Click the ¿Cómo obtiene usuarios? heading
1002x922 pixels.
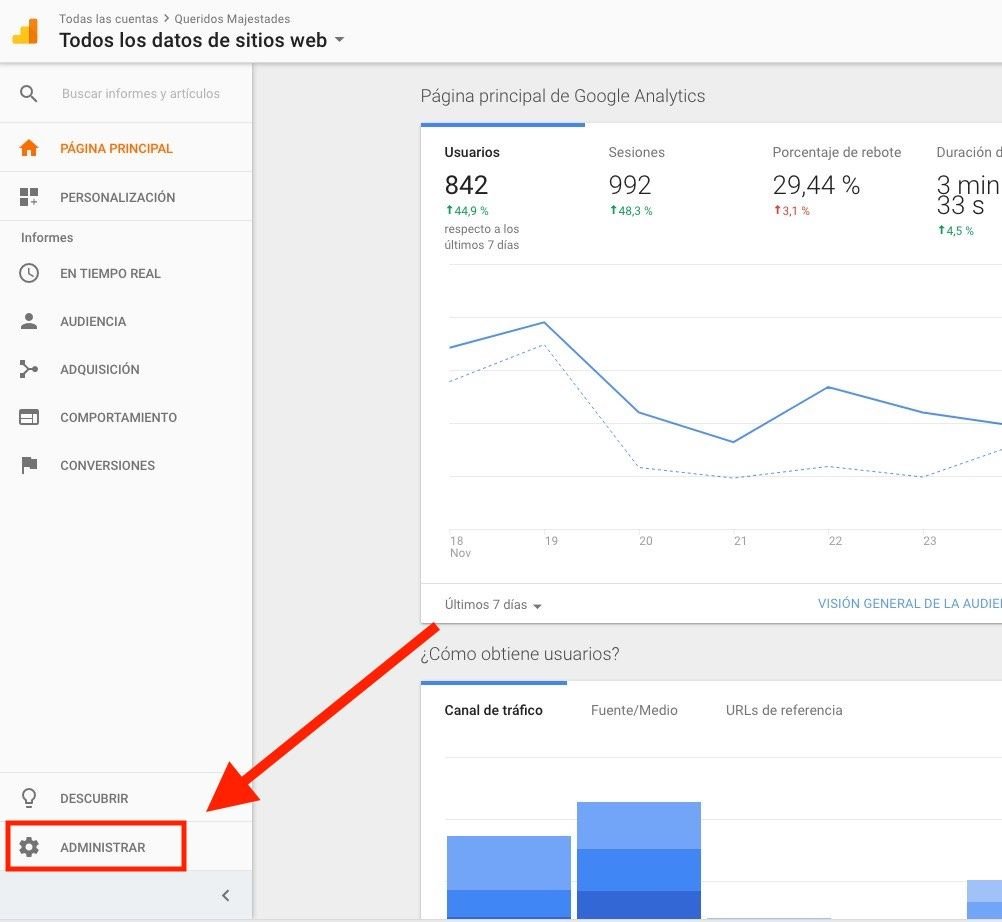[x=520, y=654]
